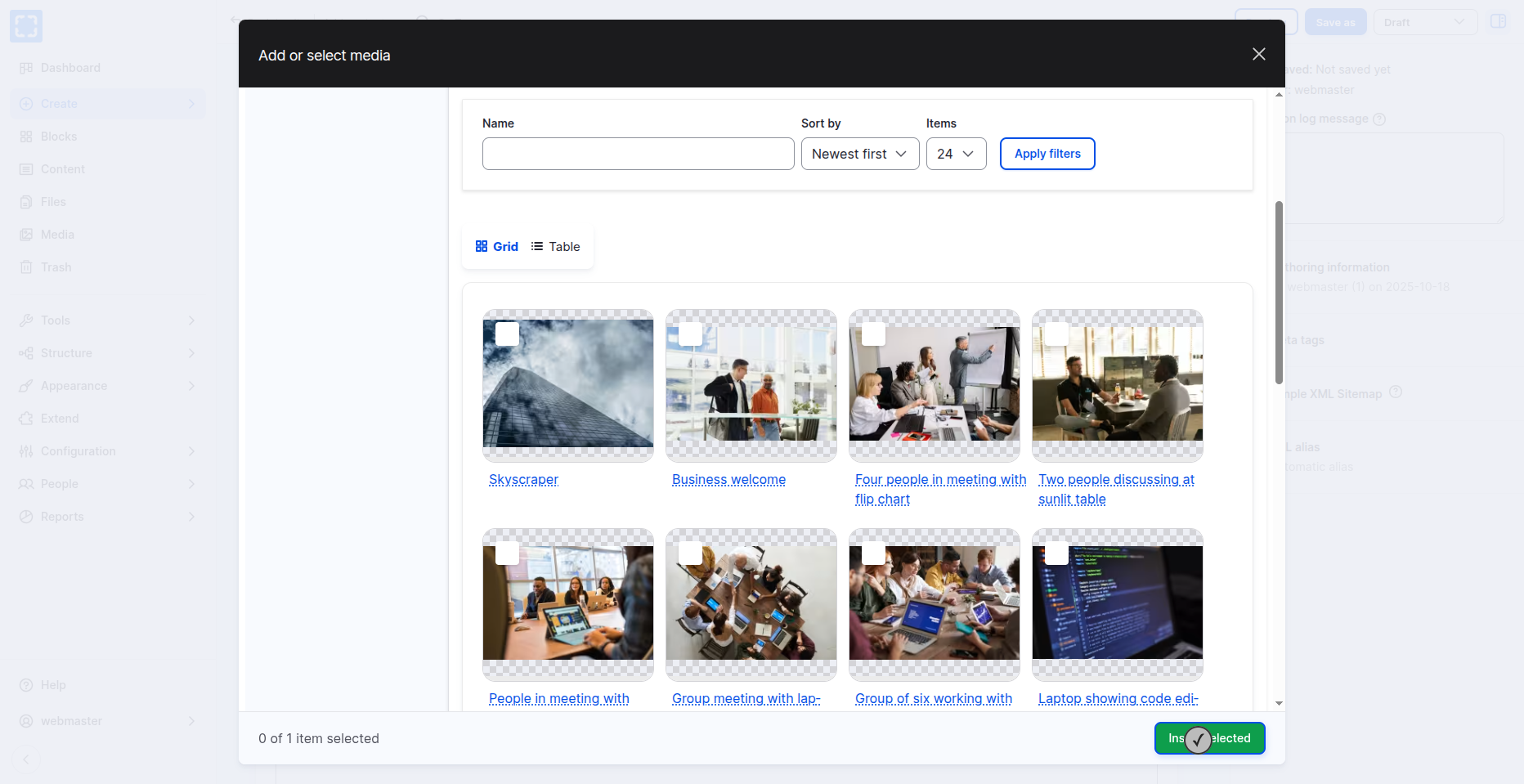Expand the Appearance menu chevron
Image resolution: width=1524 pixels, height=784 pixels.
tap(191, 386)
